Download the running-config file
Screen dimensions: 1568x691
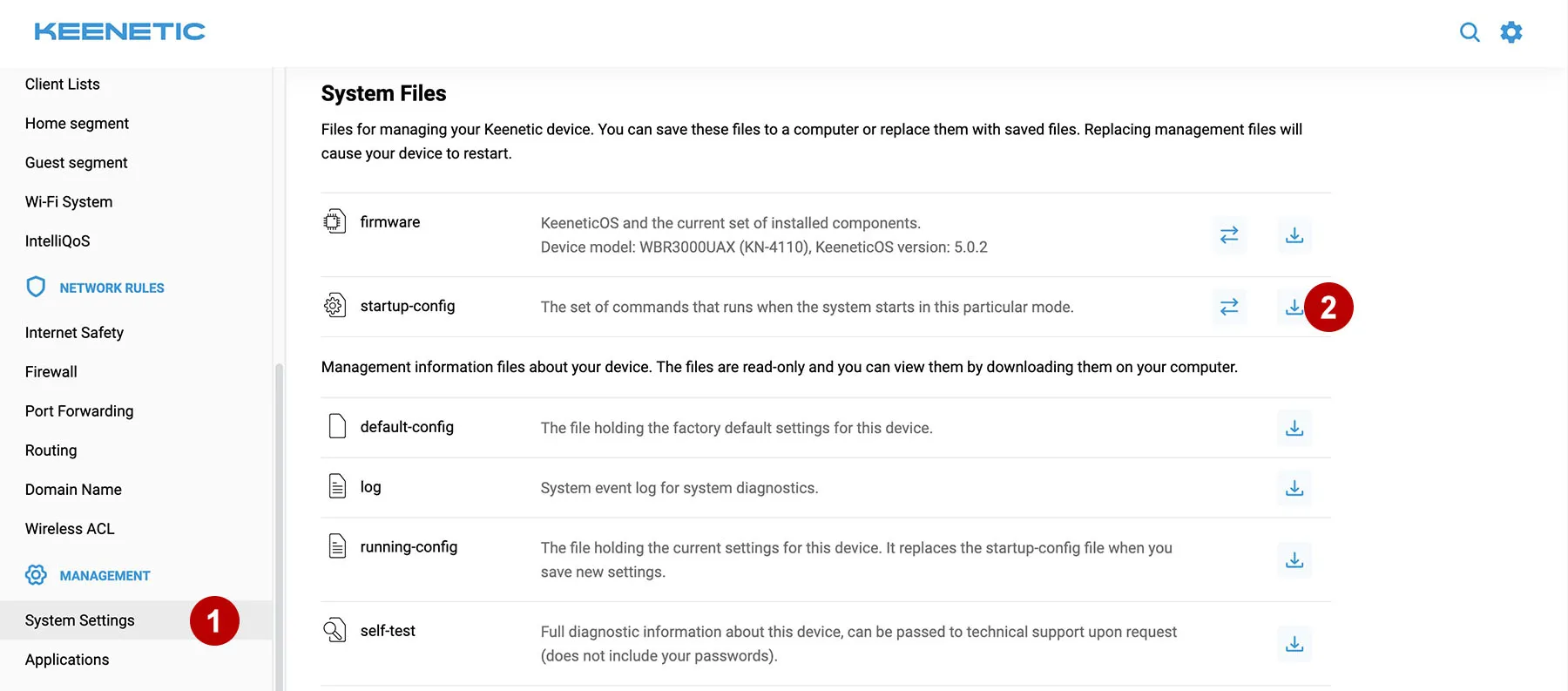[1294, 559]
